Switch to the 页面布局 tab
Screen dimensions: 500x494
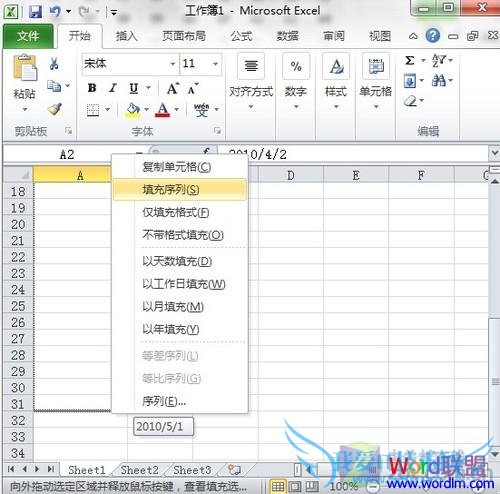[184, 36]
